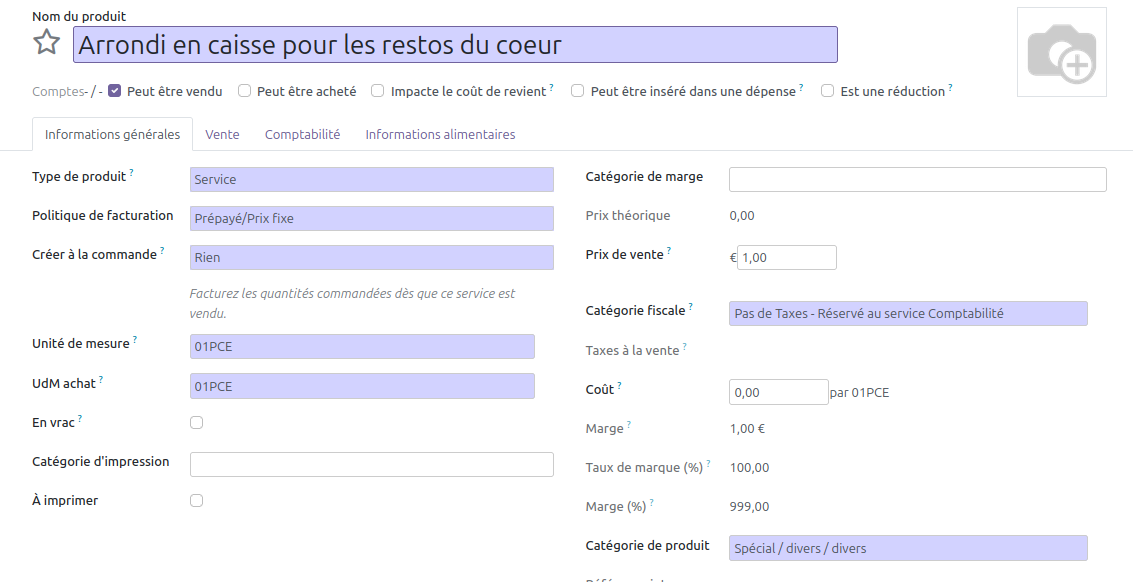Open Catégorie d'impression dropdown

[x=371, y=464]
